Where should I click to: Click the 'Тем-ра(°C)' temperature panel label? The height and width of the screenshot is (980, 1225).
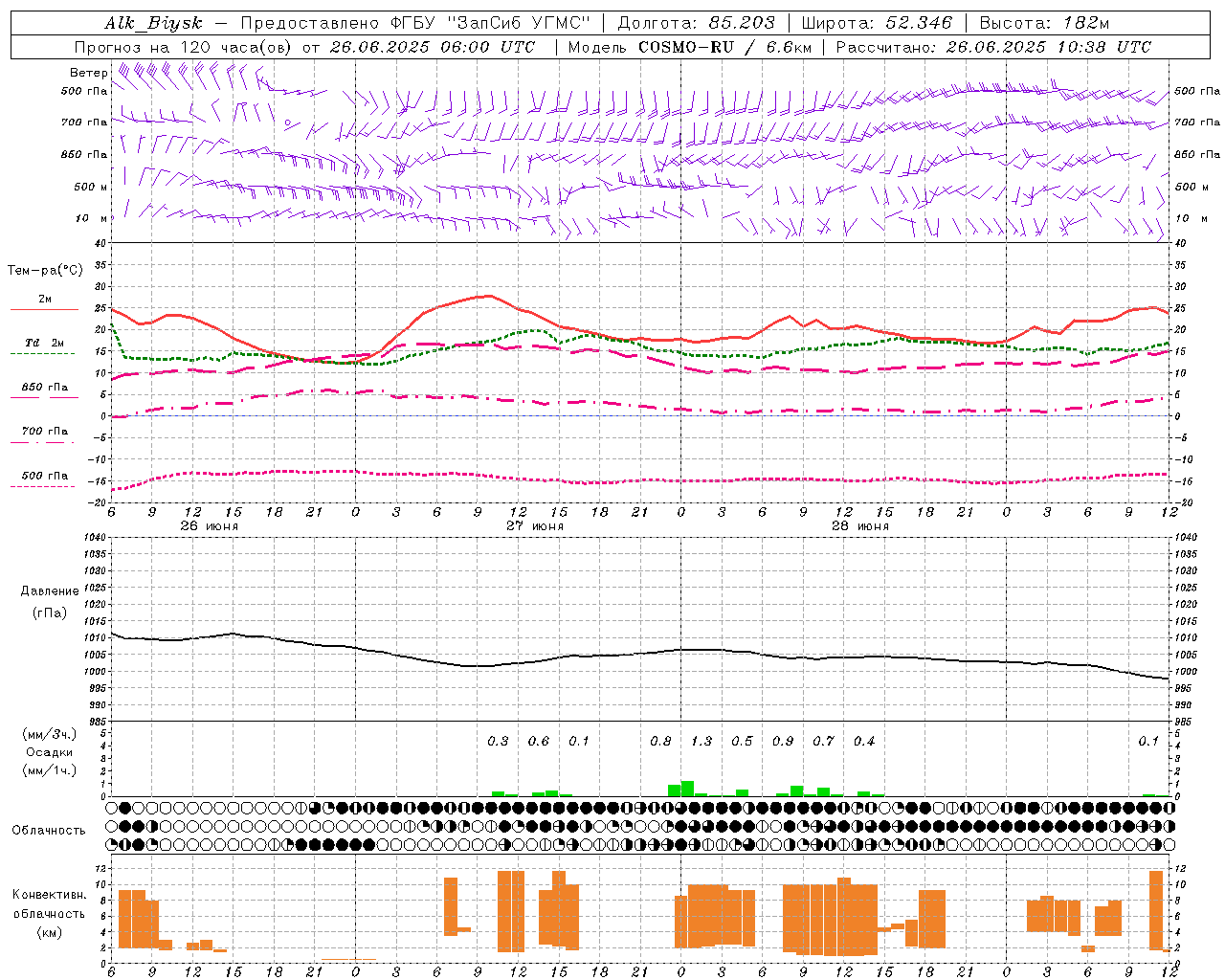coord(45,271)
